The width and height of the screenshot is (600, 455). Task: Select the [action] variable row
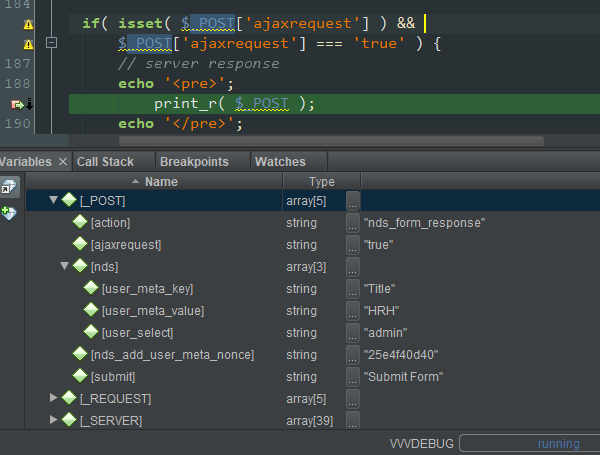coord(313,223)
